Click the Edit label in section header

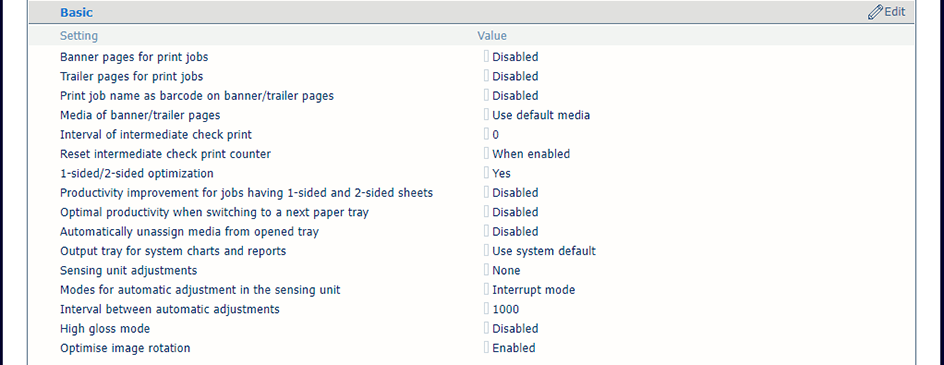tap(895, 12)
